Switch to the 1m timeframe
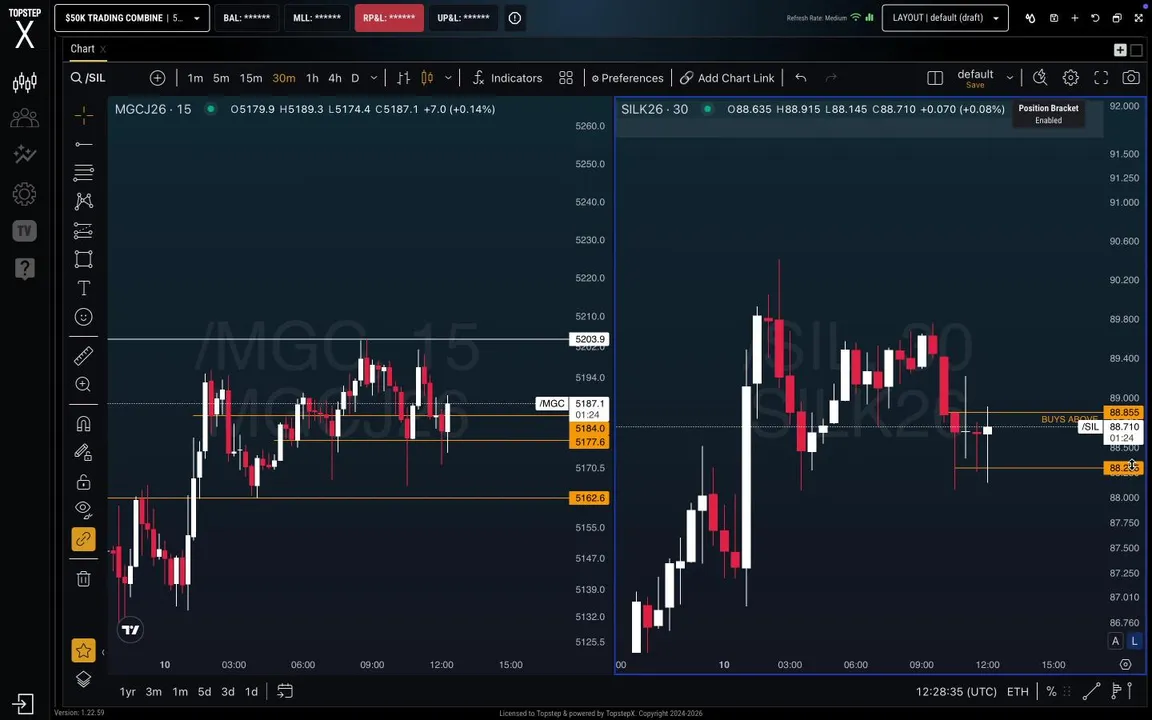This screenshot has width=1152, height=720. [195, 78]
